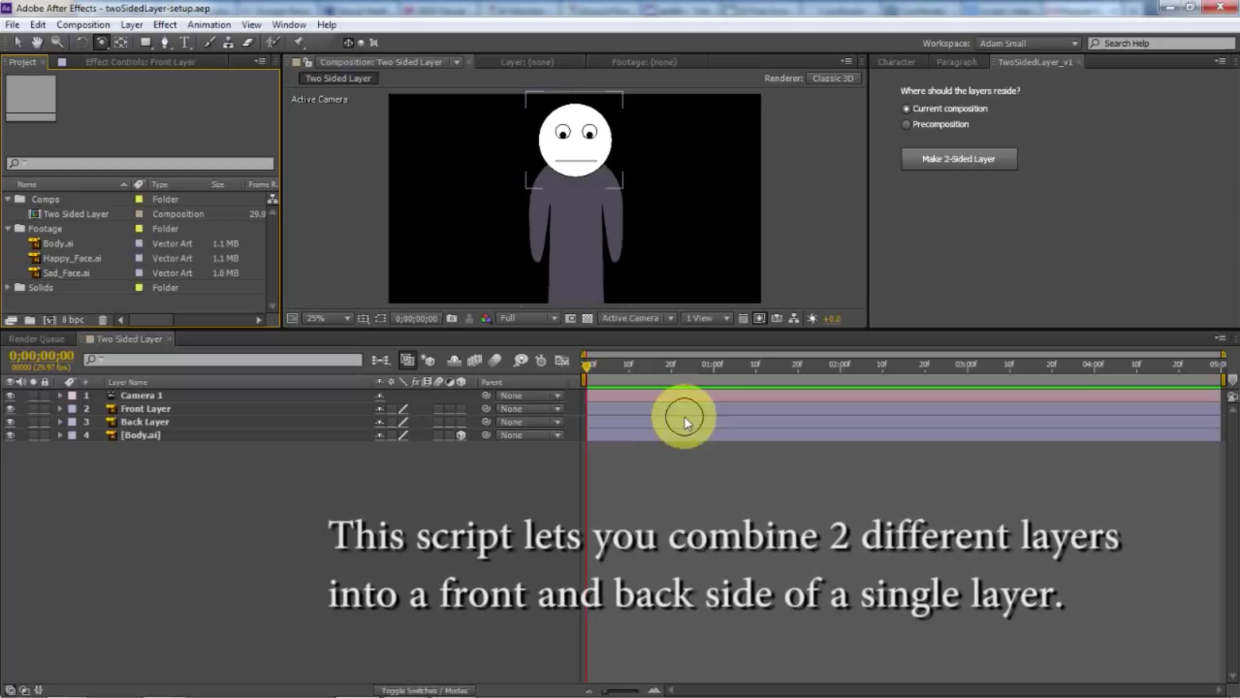Switch to the Render Queue tab
1240x698 pixels.
(x=36, y=339)
